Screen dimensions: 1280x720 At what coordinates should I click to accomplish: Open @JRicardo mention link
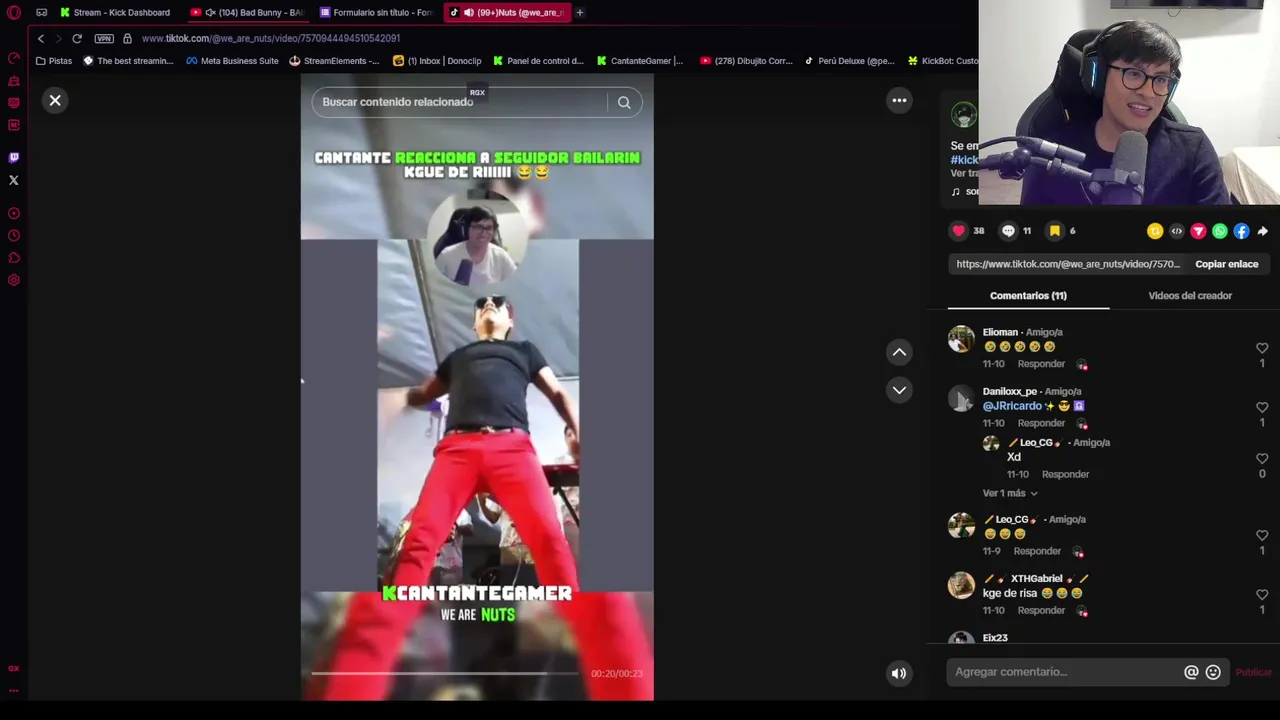(1012, 406)
